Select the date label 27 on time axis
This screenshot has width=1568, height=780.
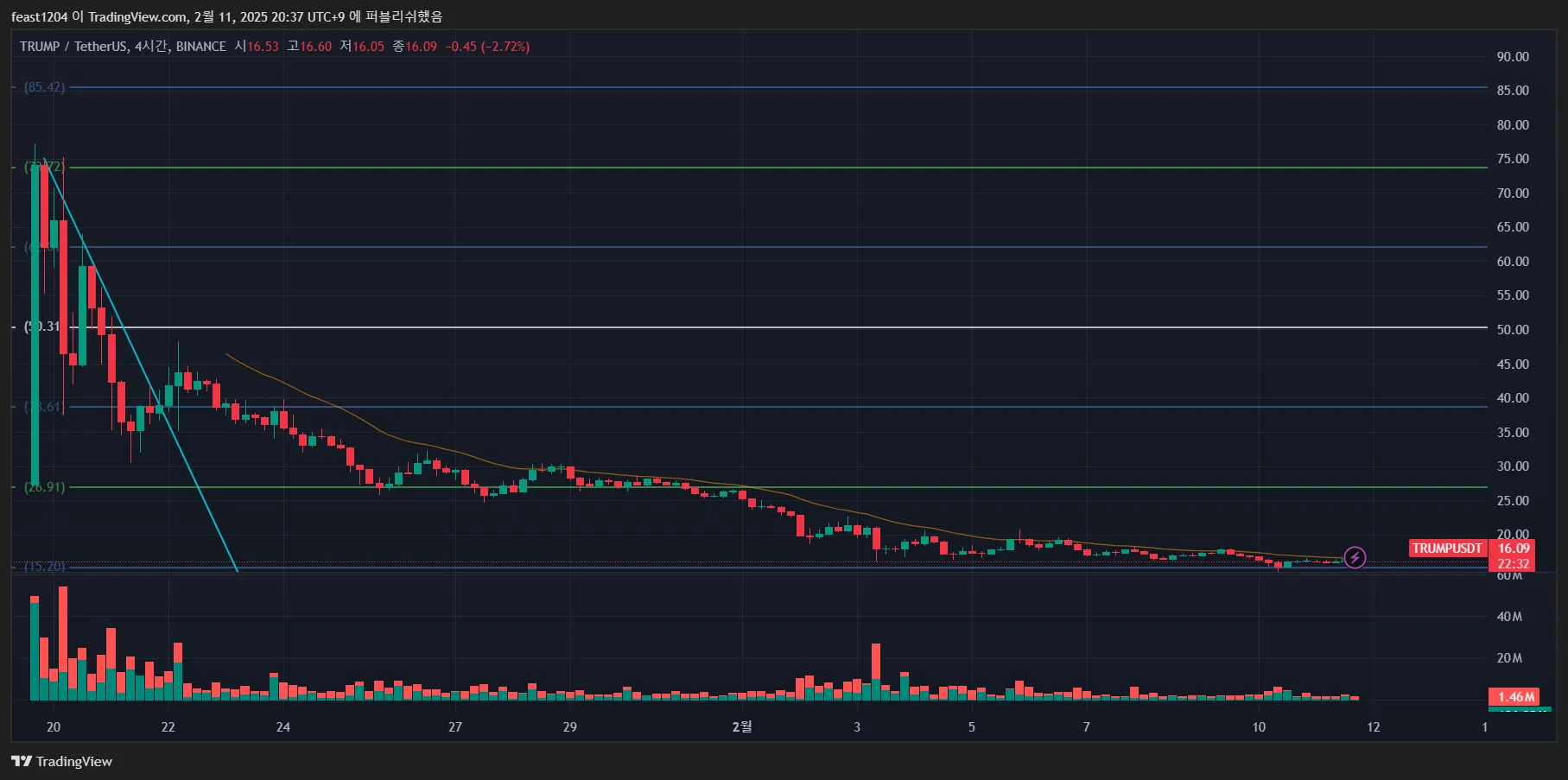point(455,727)
